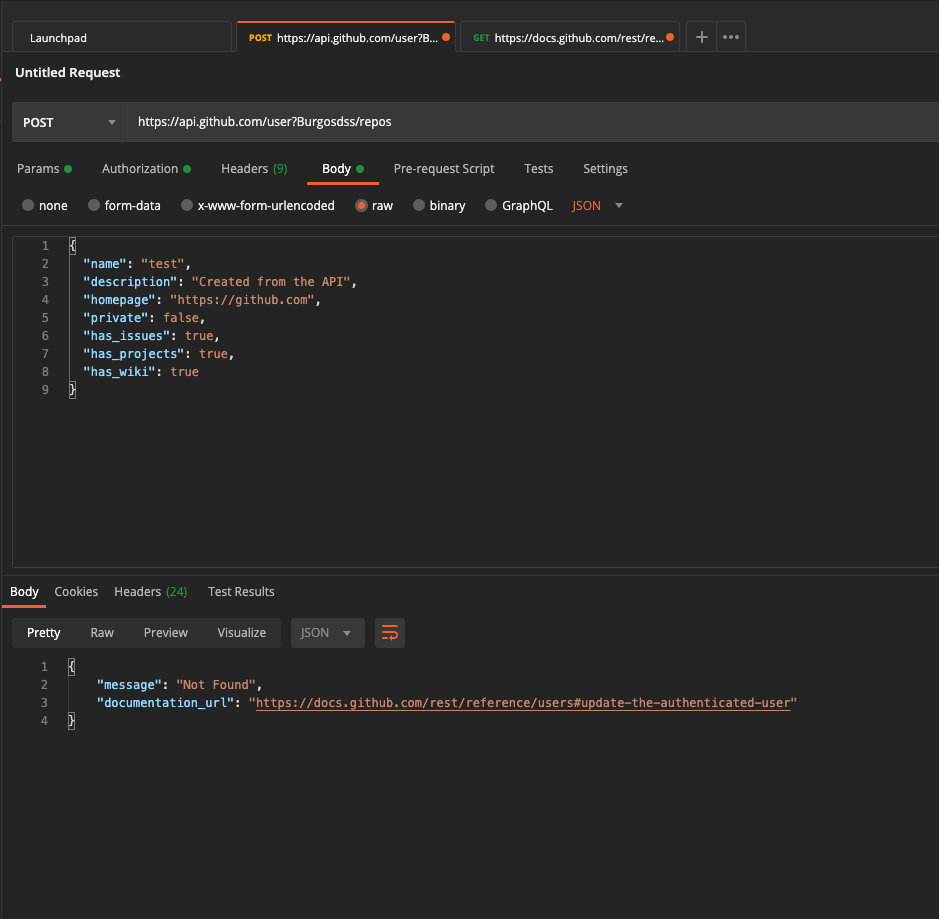Switch to the GET docs.github.com request tab
Image resolution: width=939 pixels, height=919 pixels.
(x=570, y=37)
